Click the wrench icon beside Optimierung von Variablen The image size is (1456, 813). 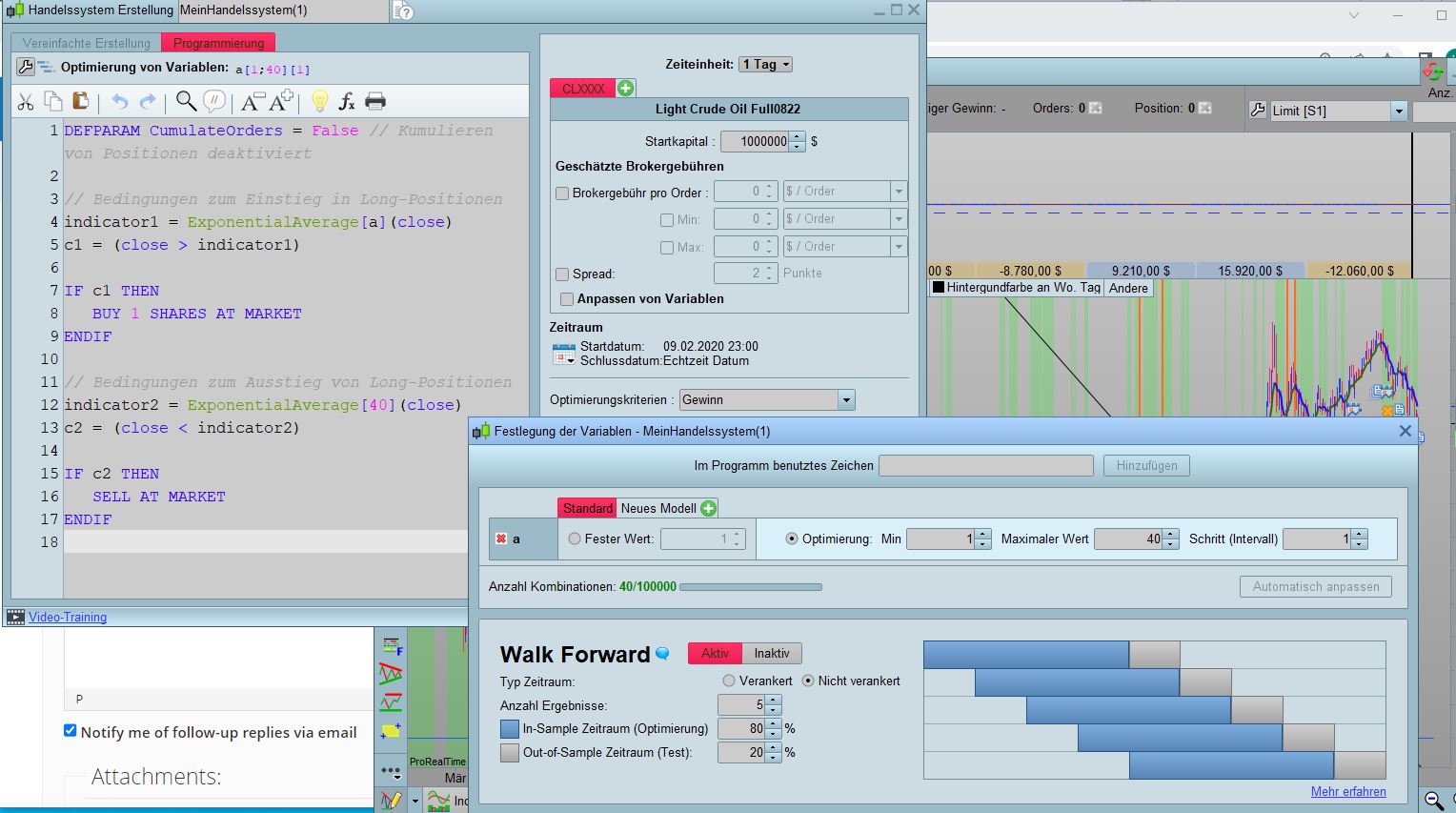coord(26,67)
